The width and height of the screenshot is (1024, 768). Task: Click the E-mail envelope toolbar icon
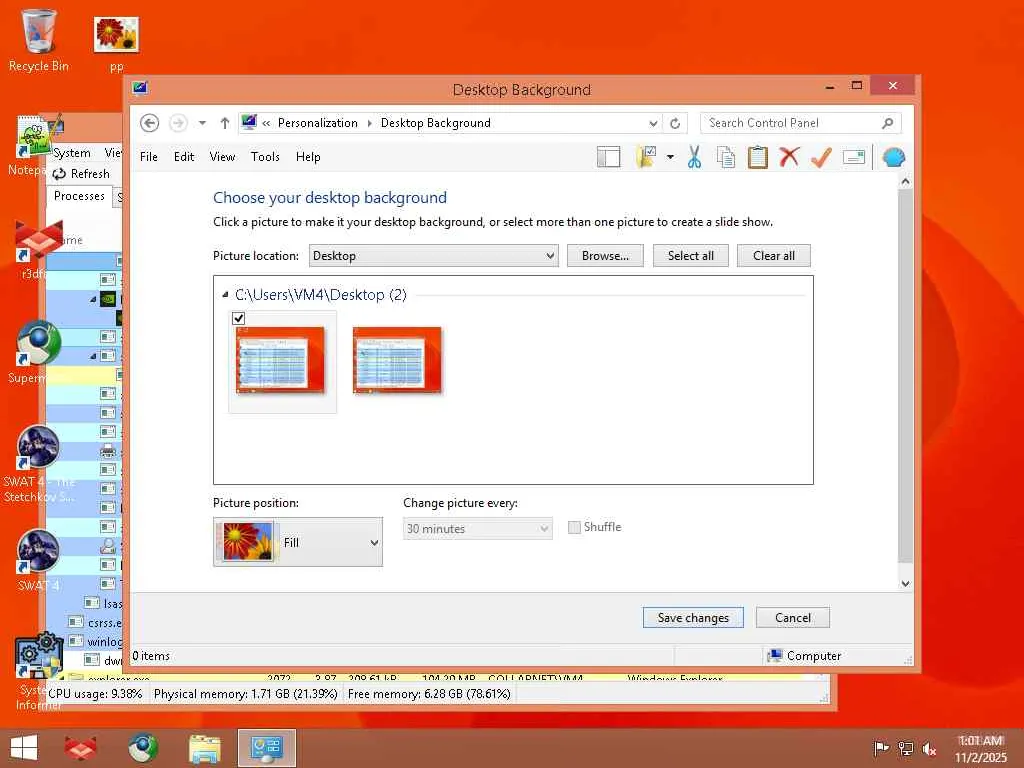[854, 157]
